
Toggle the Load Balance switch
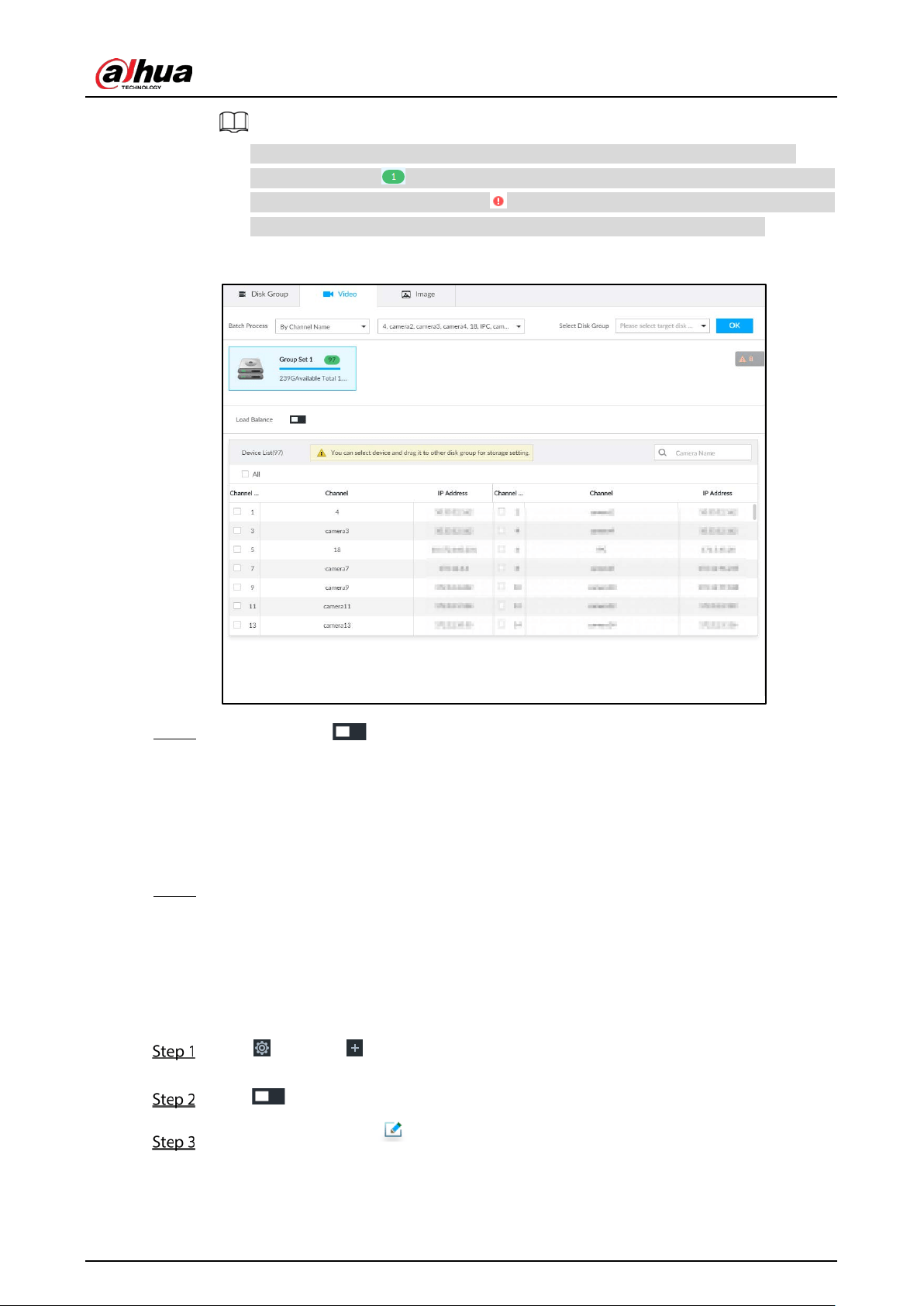(298, 419)
